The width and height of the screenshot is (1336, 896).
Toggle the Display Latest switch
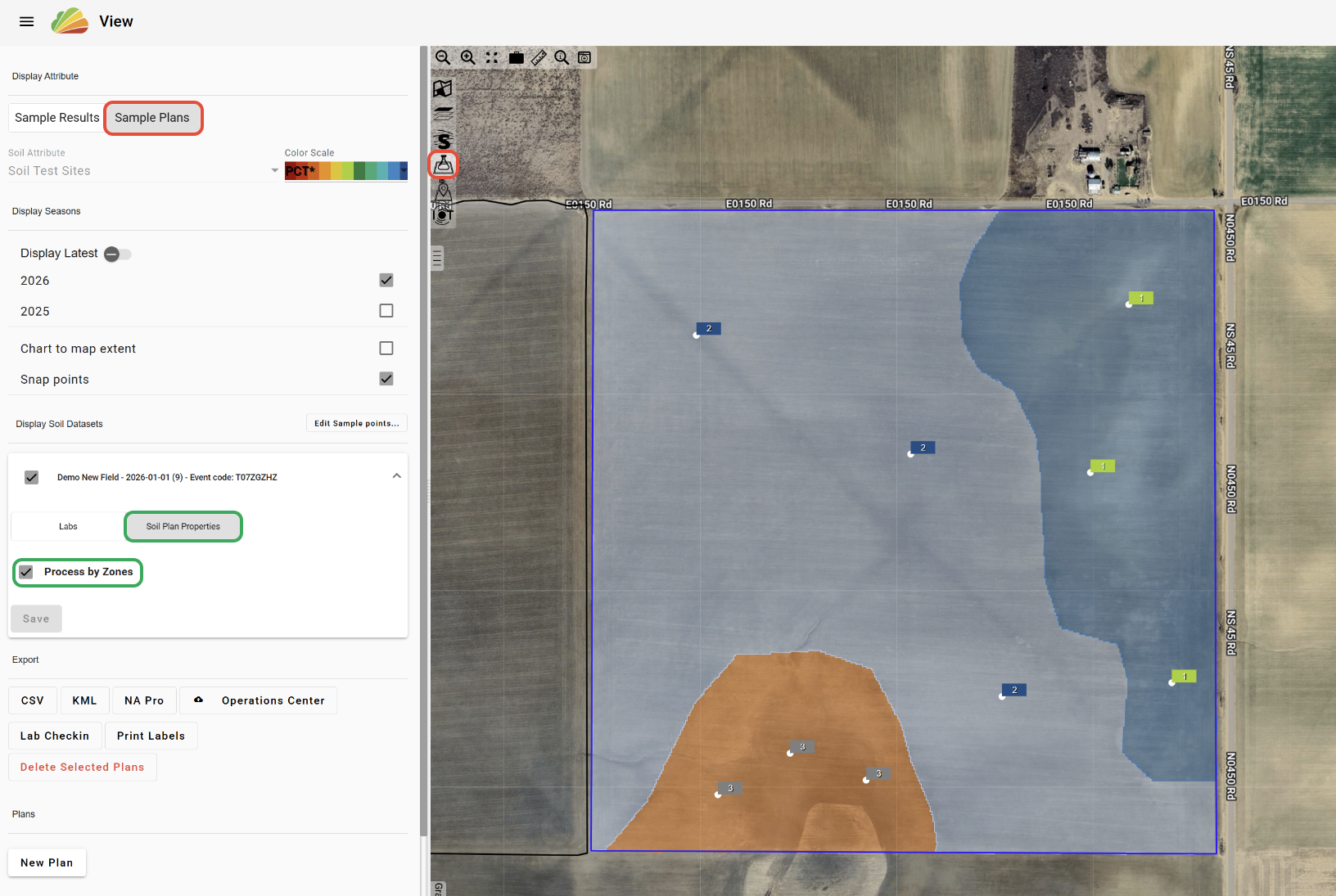pos(118,254)
